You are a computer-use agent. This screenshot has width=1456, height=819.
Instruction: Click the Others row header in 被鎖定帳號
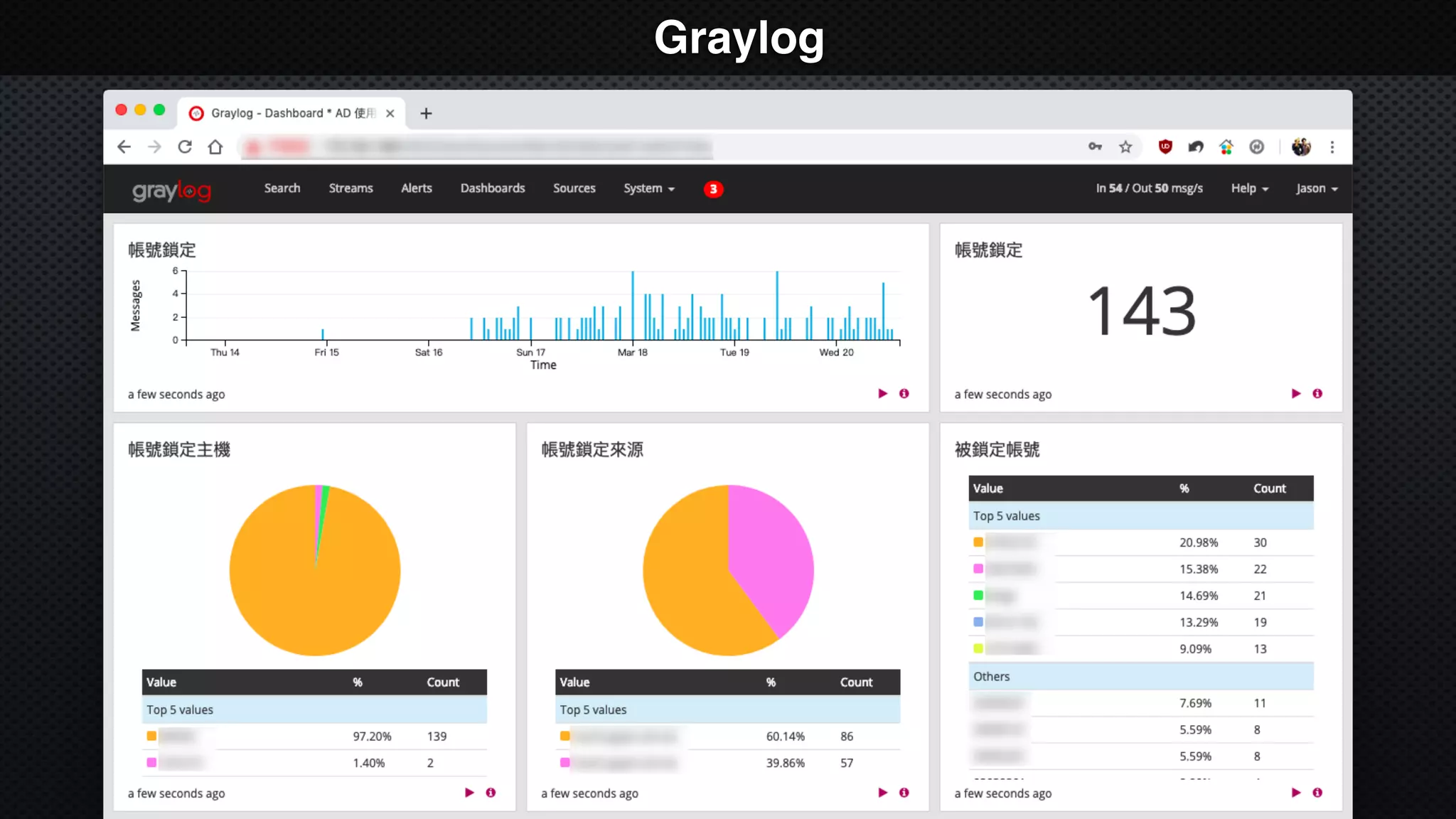pyautogui.click(x=1140, y=676)
